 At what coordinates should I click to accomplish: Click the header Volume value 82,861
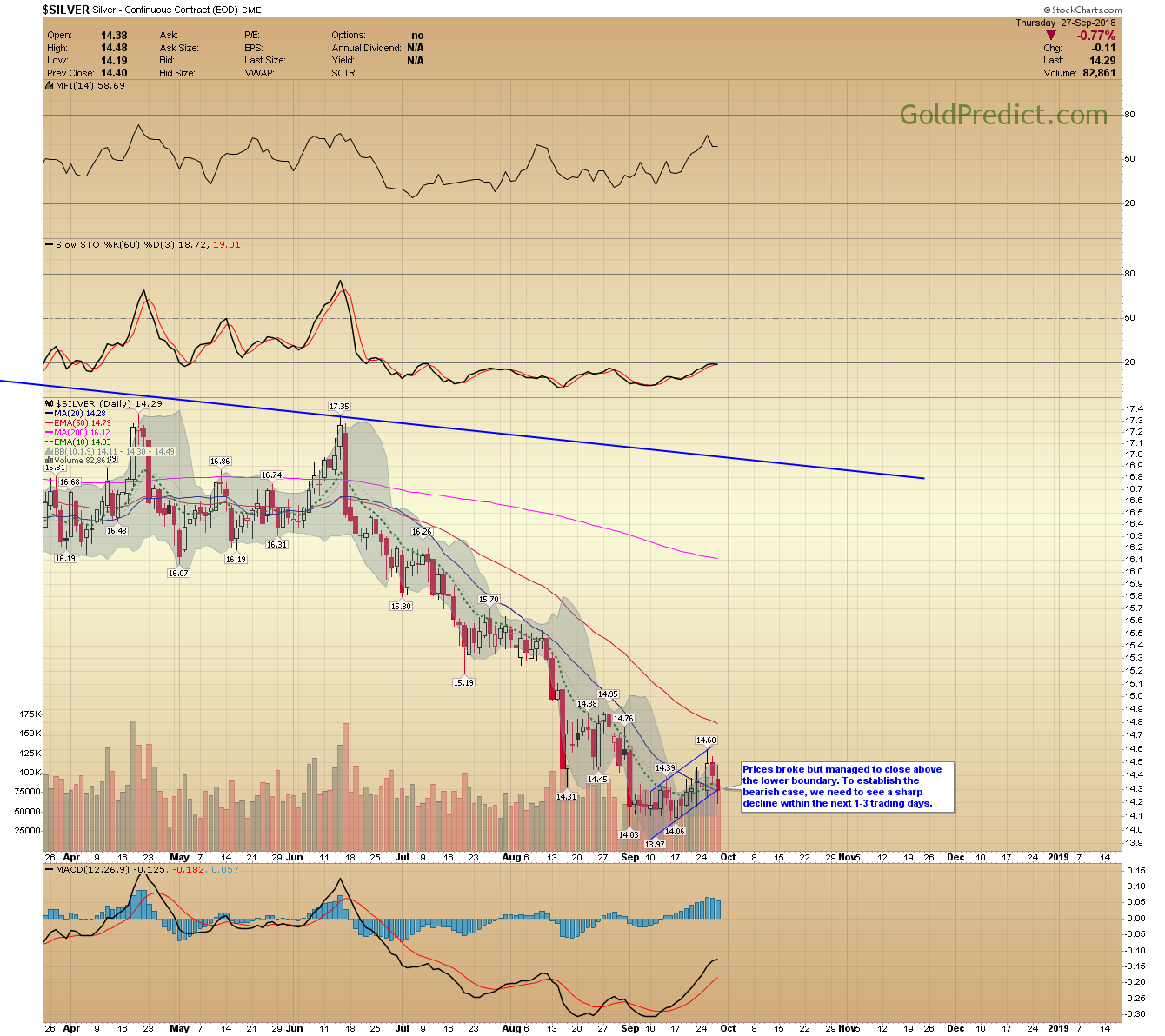[1100, 73]
